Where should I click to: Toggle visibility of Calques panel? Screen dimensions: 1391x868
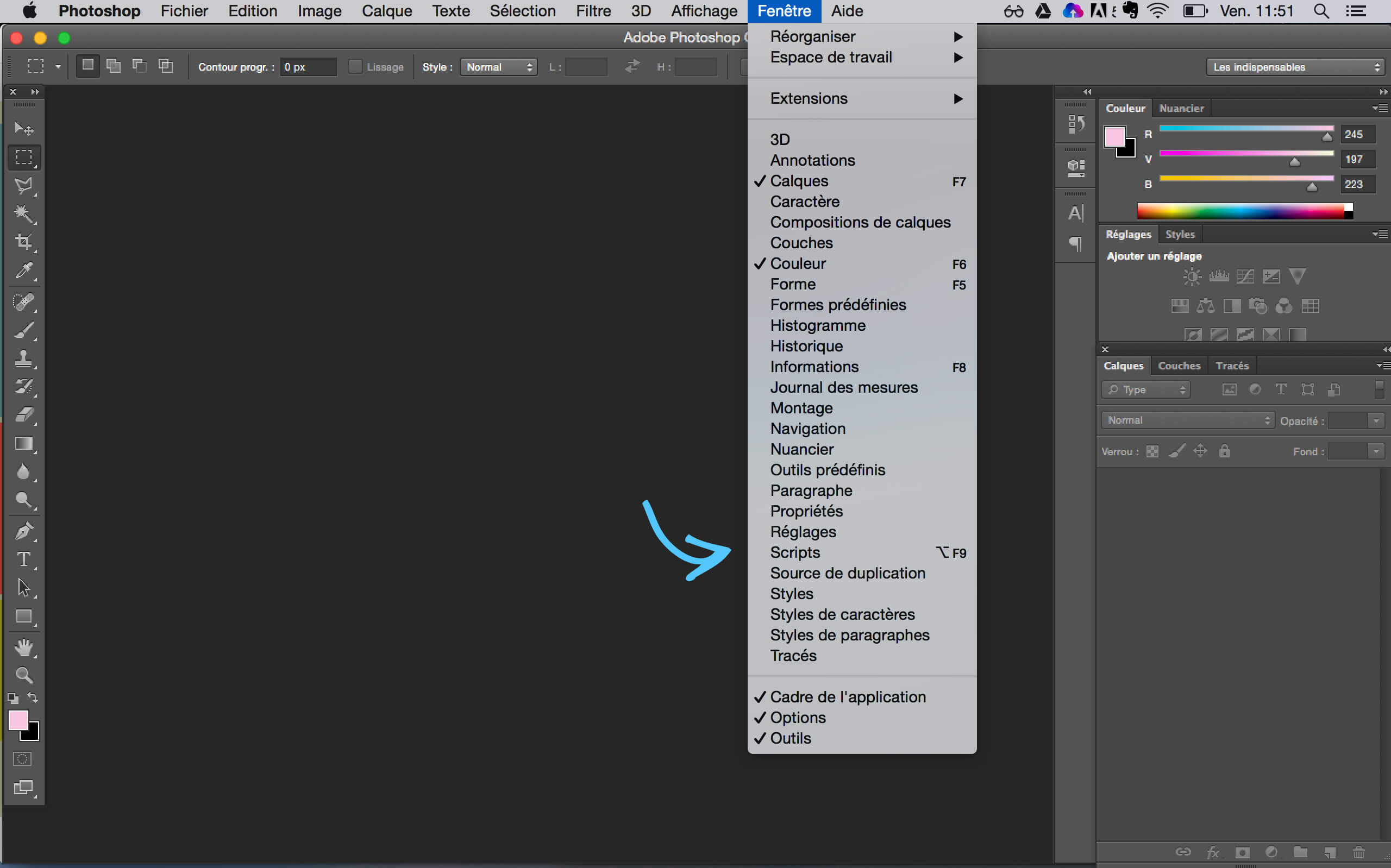point(799,181)
